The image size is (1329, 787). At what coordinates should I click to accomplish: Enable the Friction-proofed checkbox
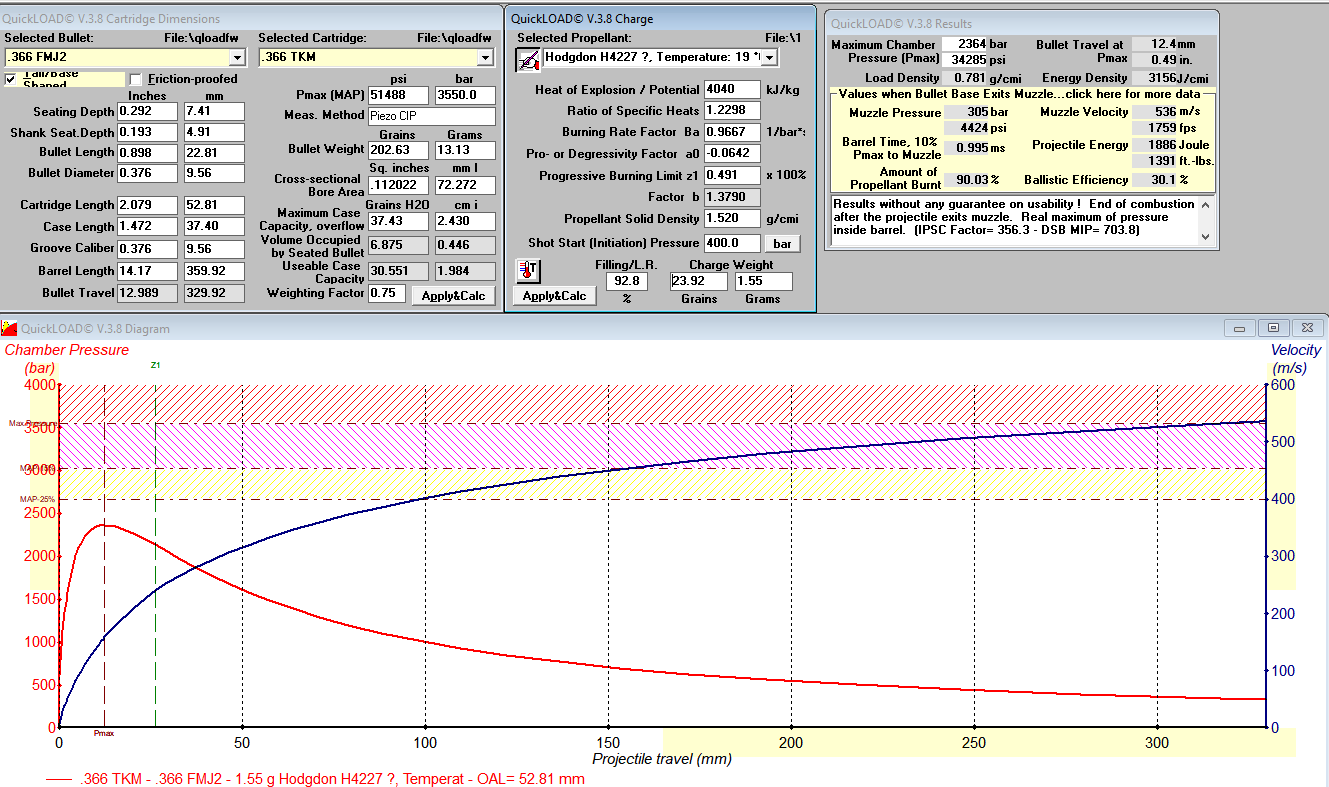point(135,79)
